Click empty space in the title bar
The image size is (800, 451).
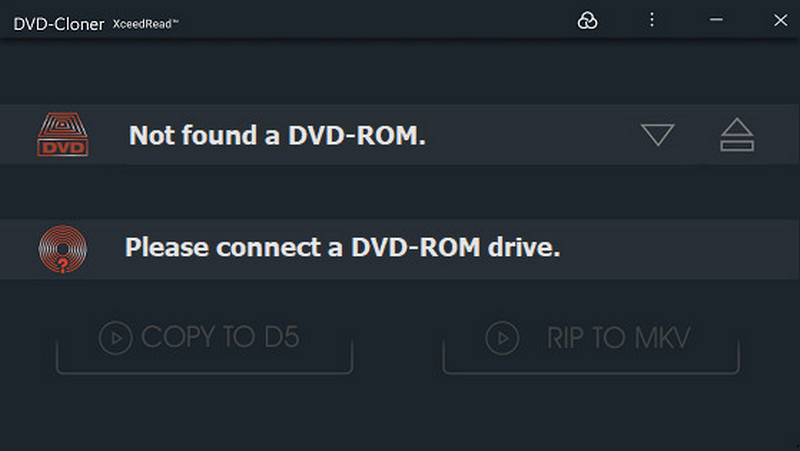click(380, 20)
